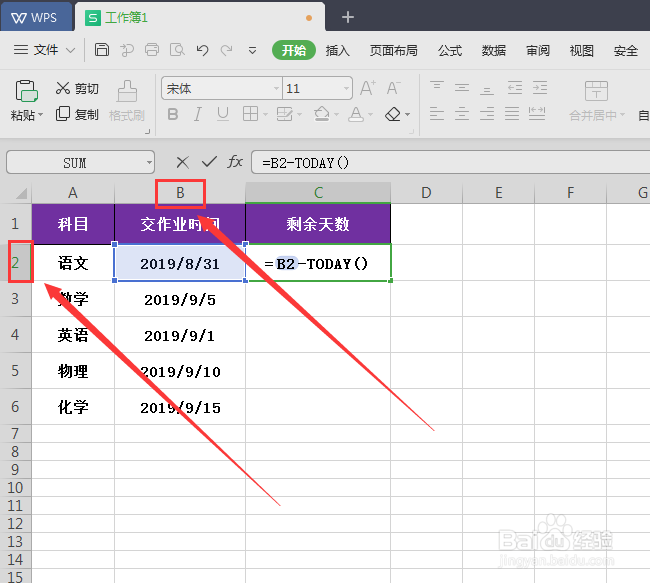Screen dimensions: 650x583
Task: Confirm formula with checkmark button
Action: click(x=209, y=162)
